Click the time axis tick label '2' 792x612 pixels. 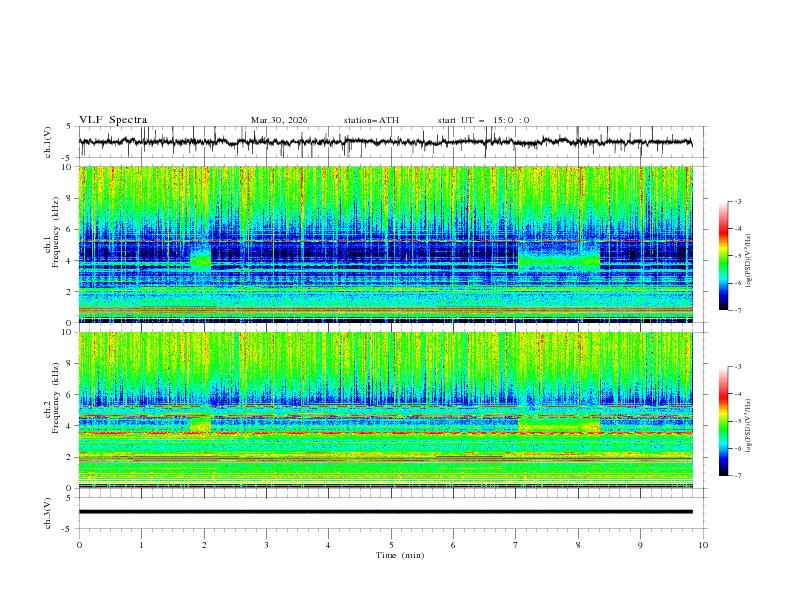(204, 545)
